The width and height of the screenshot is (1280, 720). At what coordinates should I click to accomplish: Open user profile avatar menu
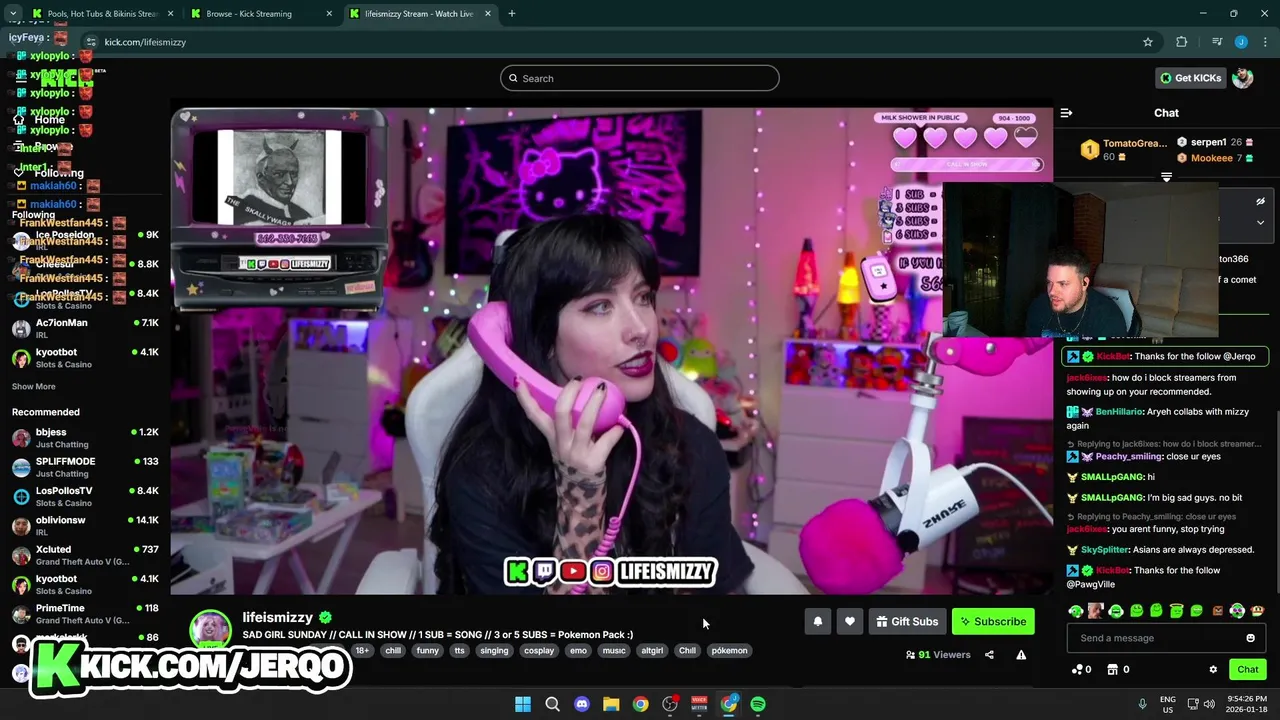pos(1243,78)
